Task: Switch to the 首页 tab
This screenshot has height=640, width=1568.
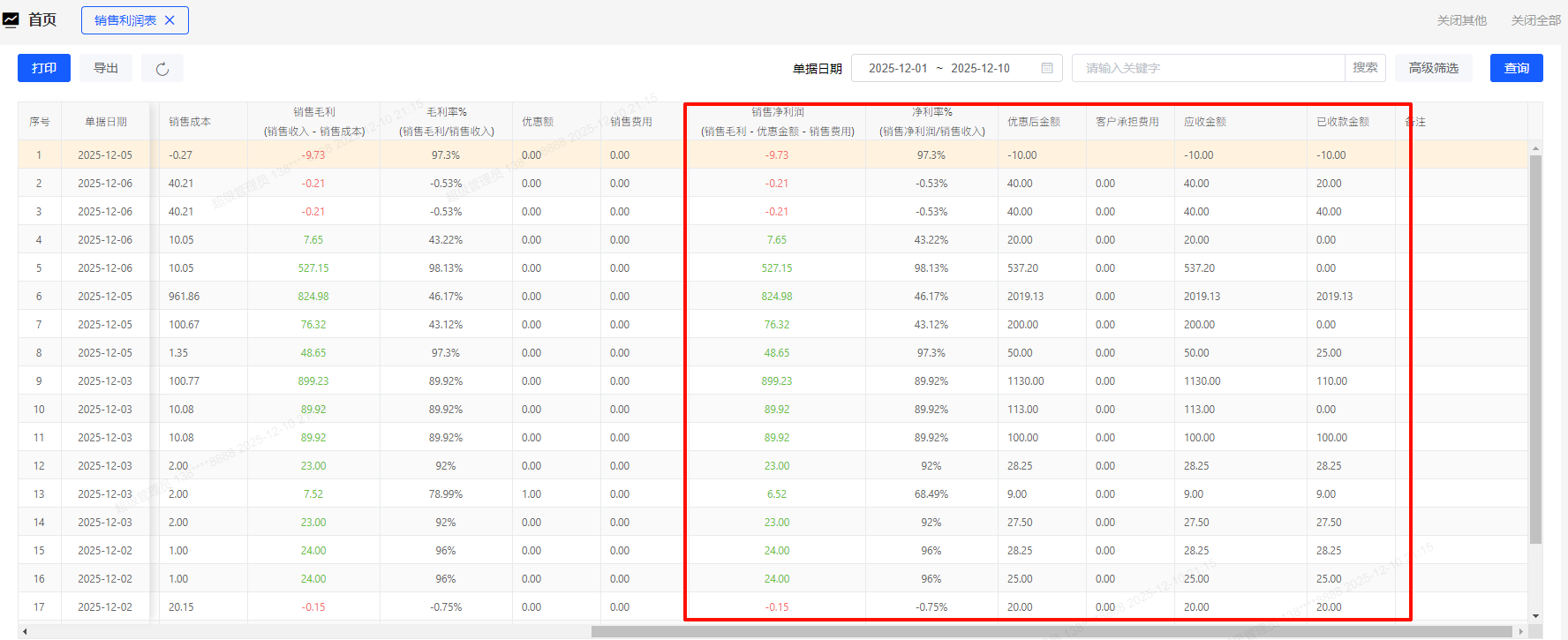Action: pyautogui.click(x=42, y=19)
